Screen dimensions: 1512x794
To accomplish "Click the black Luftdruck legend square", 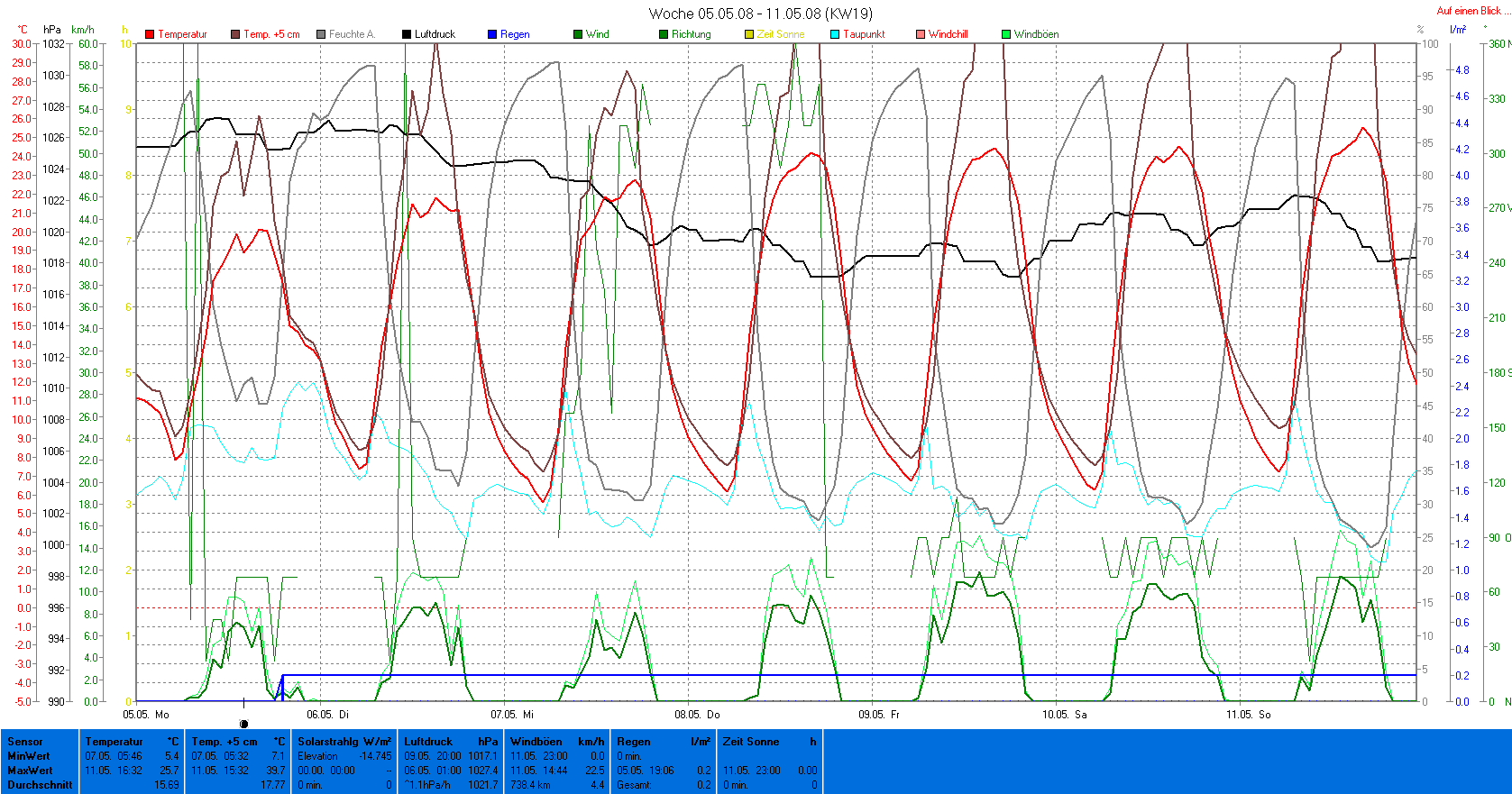I will (x=407, y=34).
